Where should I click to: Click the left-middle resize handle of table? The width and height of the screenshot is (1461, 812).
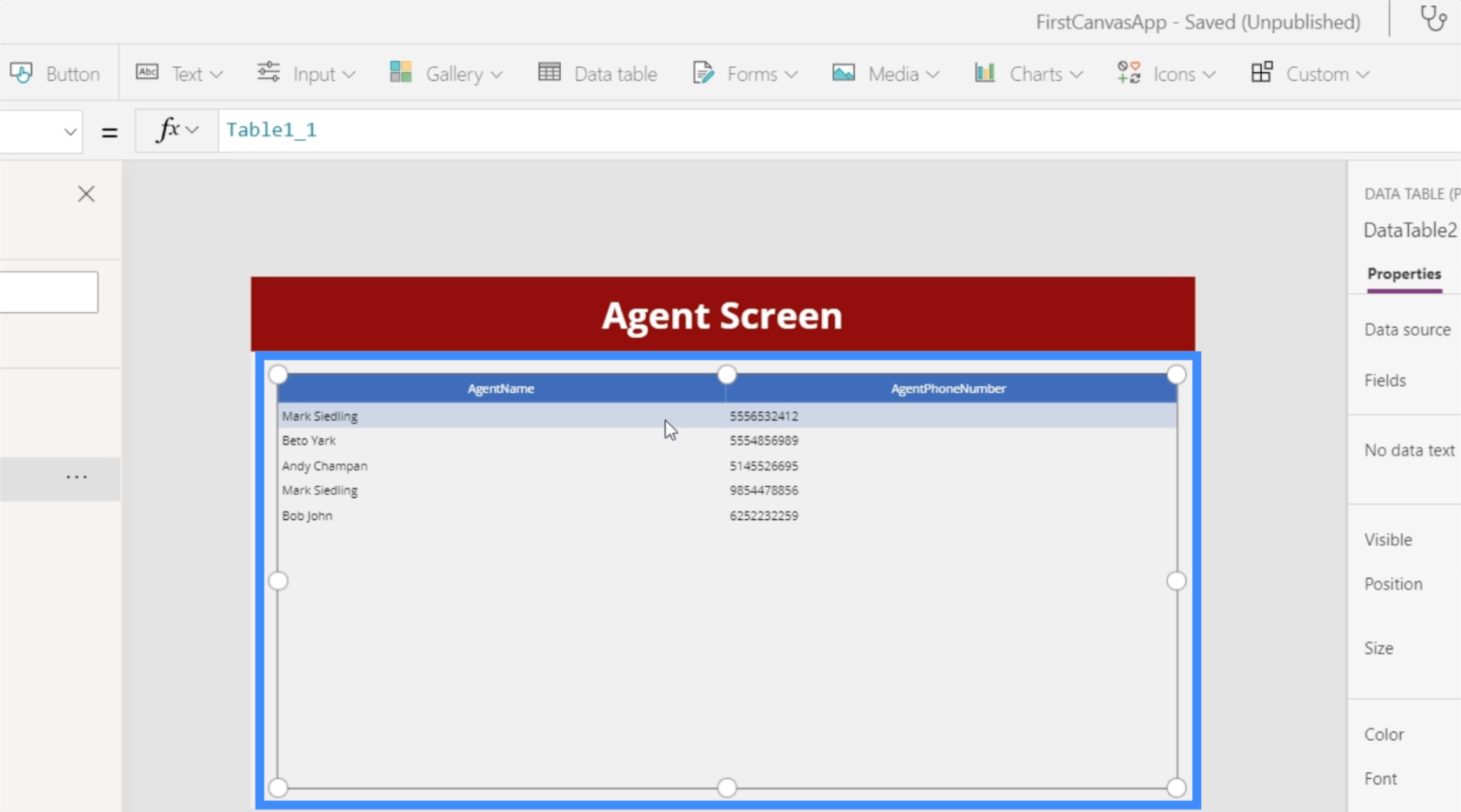(x=278, y=581)
